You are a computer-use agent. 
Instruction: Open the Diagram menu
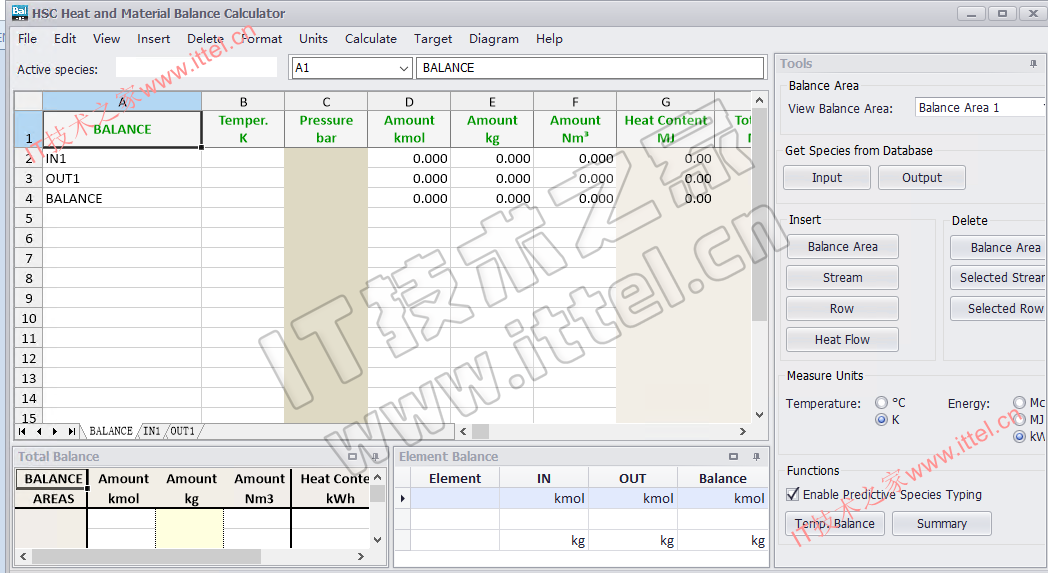[x=494, y=39]
